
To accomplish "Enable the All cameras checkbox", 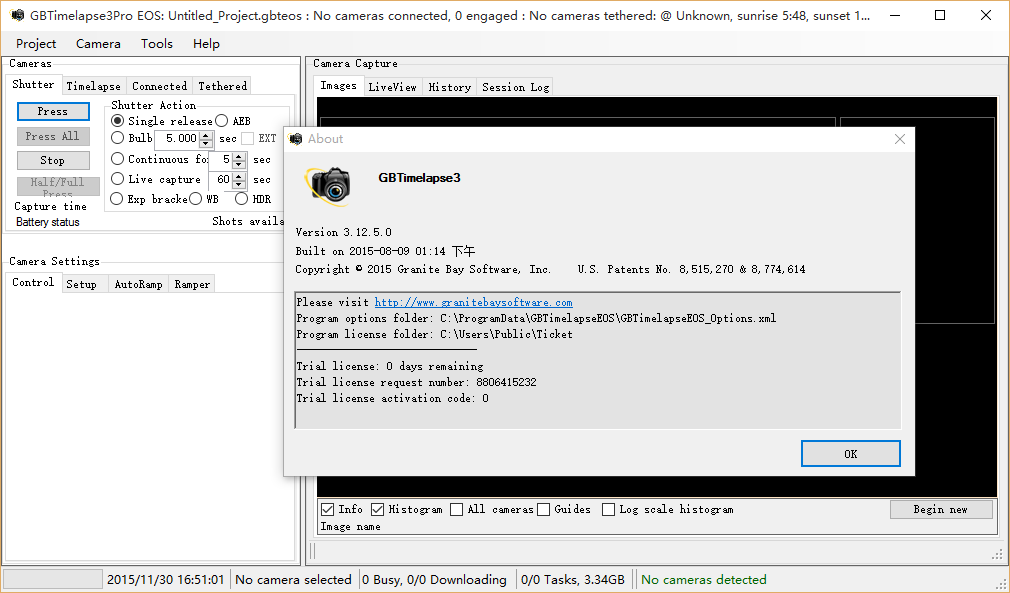I will [457, 509].
